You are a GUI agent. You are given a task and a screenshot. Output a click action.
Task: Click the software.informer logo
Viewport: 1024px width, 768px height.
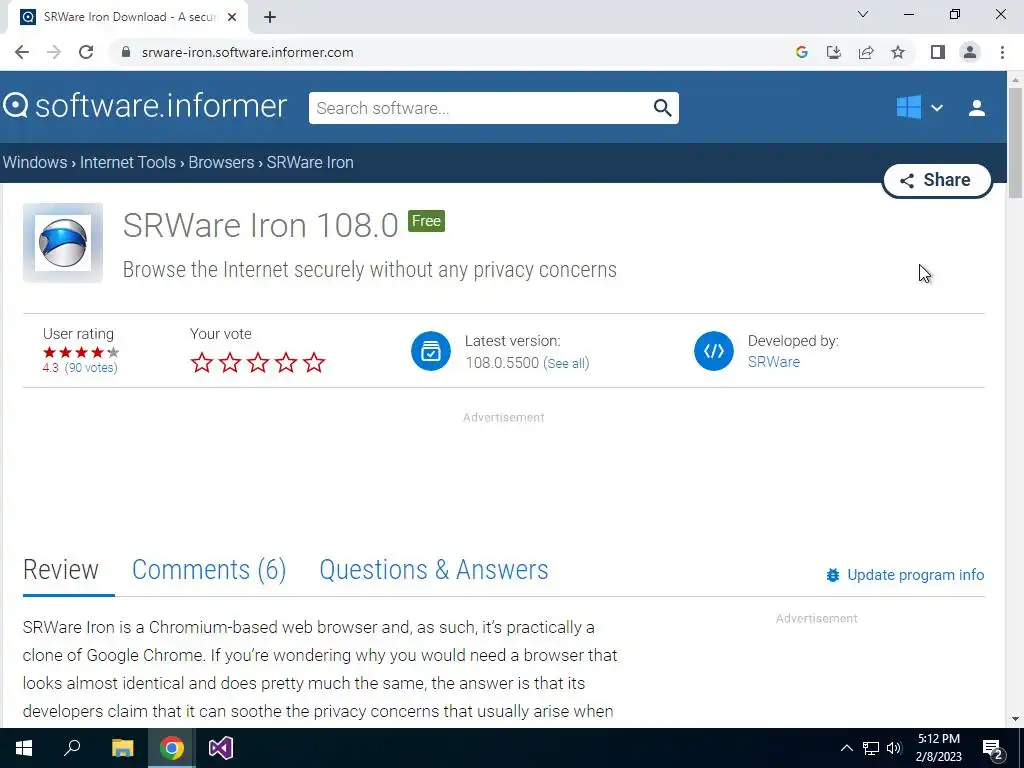(x=145, y=106)
